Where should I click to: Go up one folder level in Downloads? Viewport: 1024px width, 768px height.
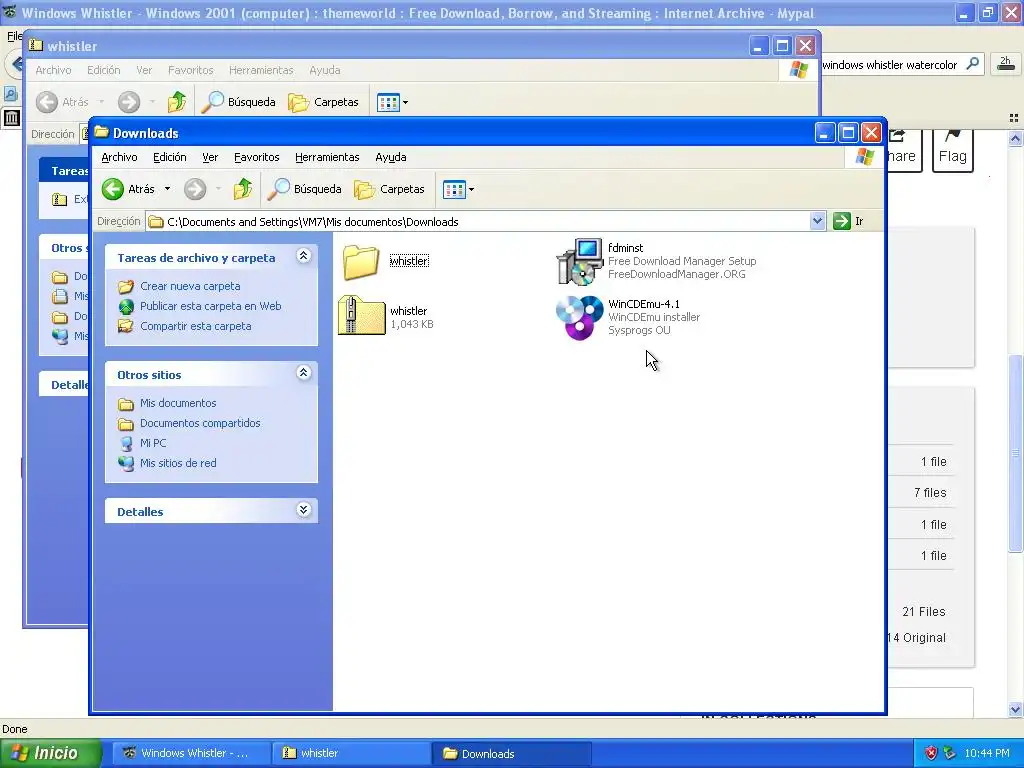pos(243,189)
